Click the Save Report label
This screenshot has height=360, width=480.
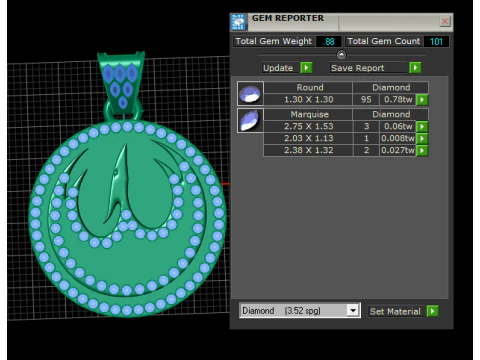click(x=358, y=68)
